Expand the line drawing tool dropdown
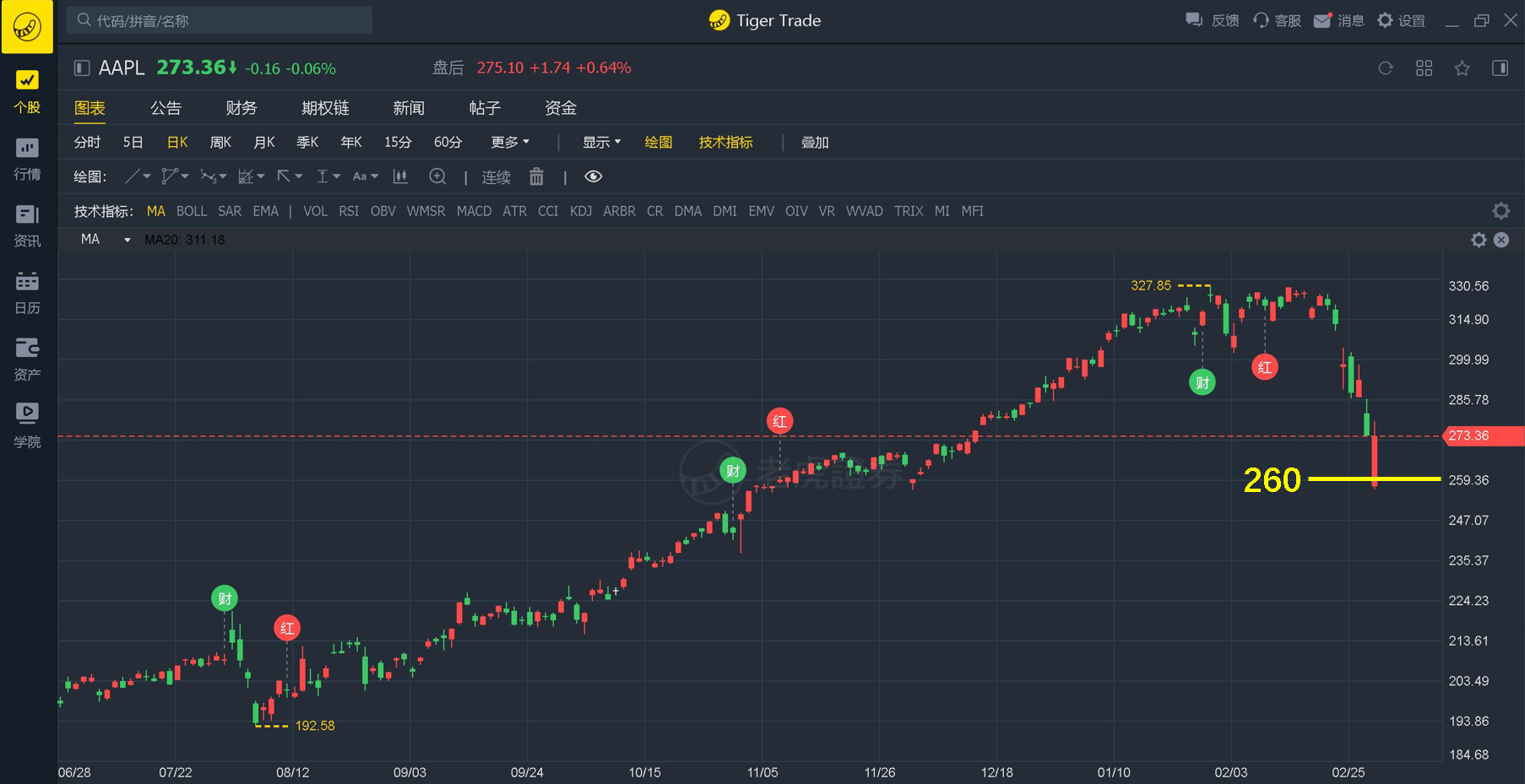1525x784 pixels. point(147,176)
